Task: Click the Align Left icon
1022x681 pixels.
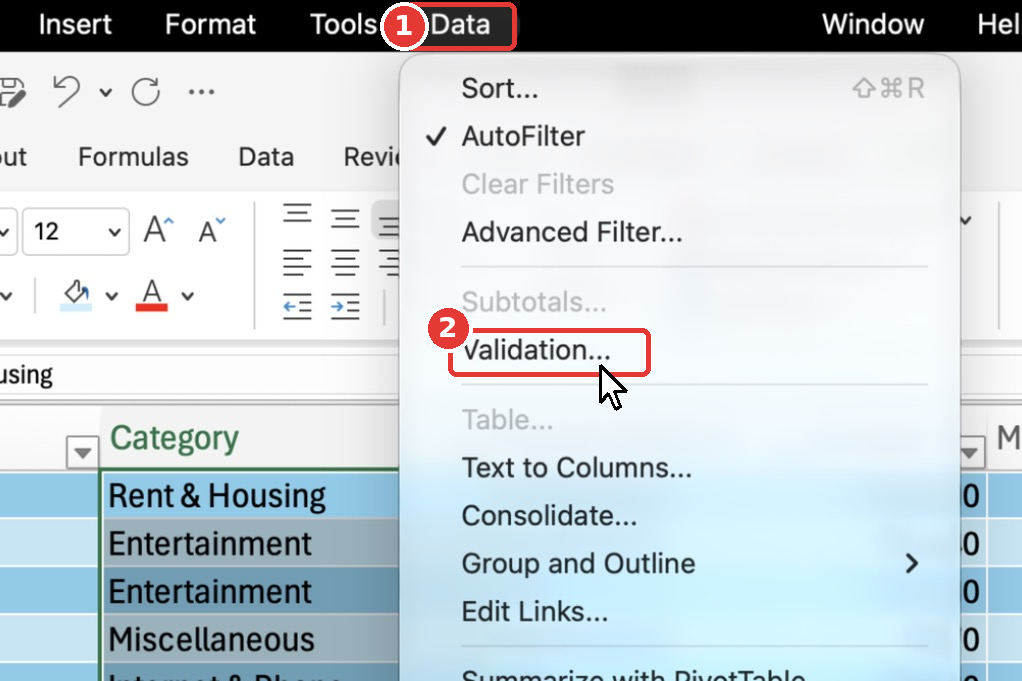Action: pos(297,263)
